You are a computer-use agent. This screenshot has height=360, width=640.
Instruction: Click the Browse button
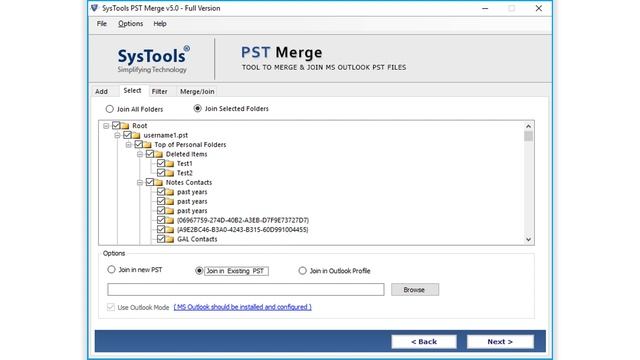415,289
